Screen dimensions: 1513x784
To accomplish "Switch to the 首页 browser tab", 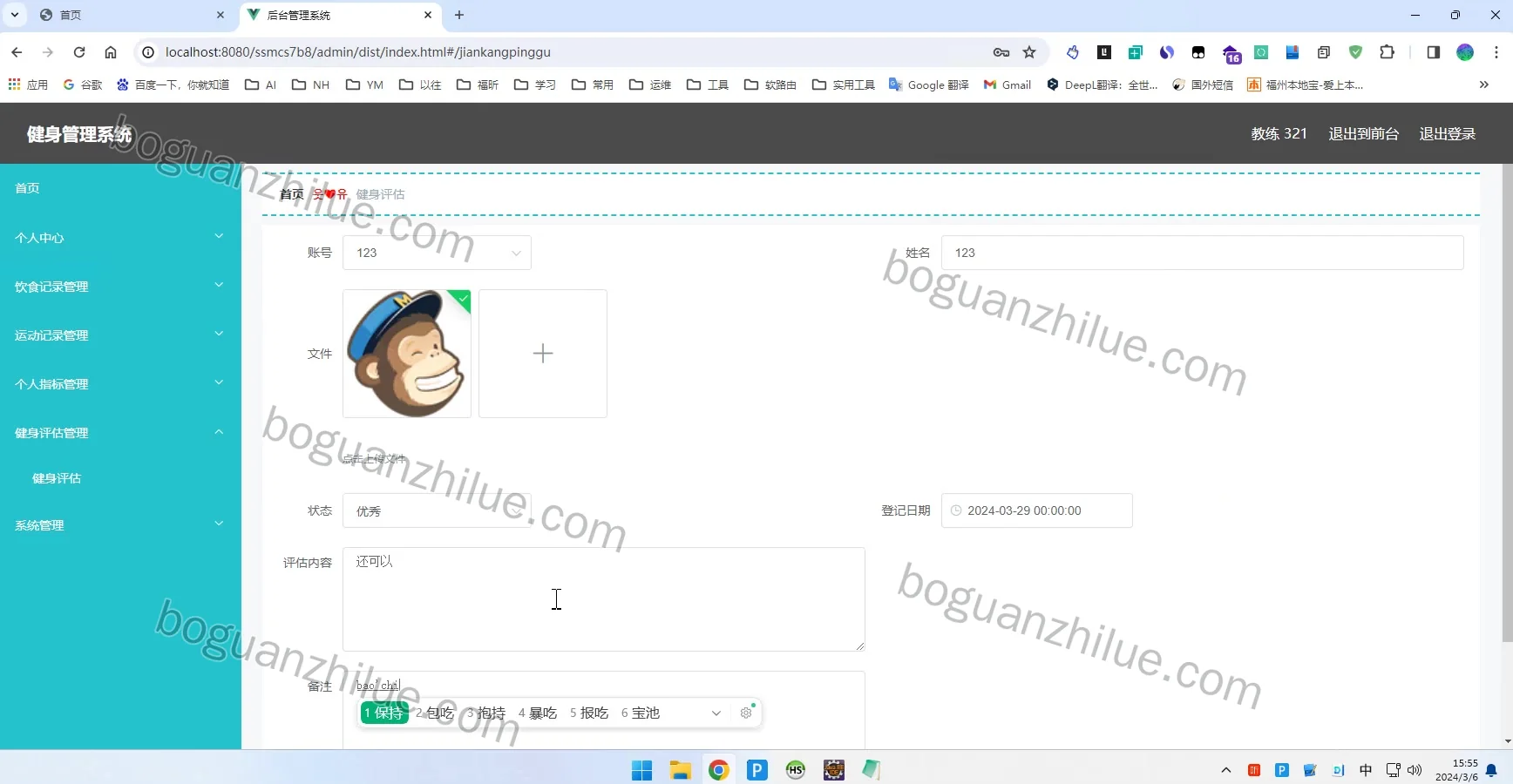I will point(132,15).
